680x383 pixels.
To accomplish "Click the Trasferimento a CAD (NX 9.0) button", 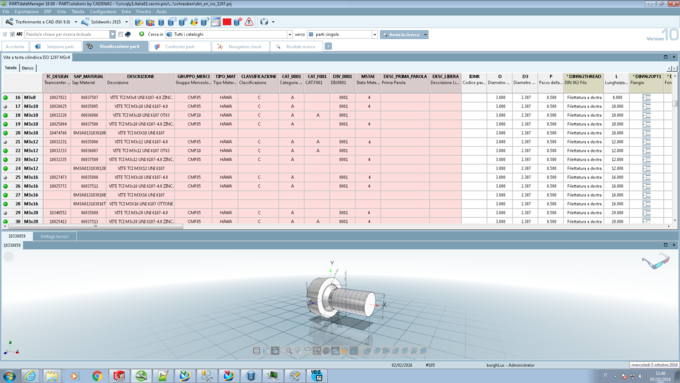I will click(38, 22).
